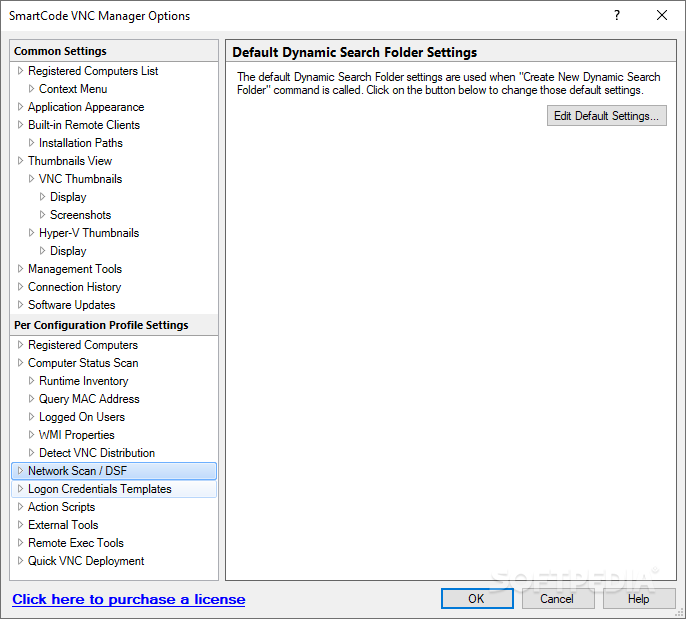Screen dimensions: 686x619
Task: Click the Cancel button
Action: coord(557,598)
